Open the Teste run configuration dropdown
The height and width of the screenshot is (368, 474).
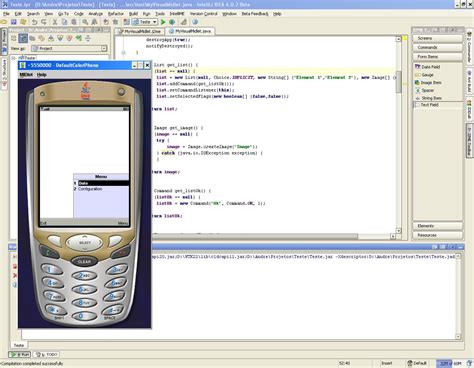click(x=145, y=22)
